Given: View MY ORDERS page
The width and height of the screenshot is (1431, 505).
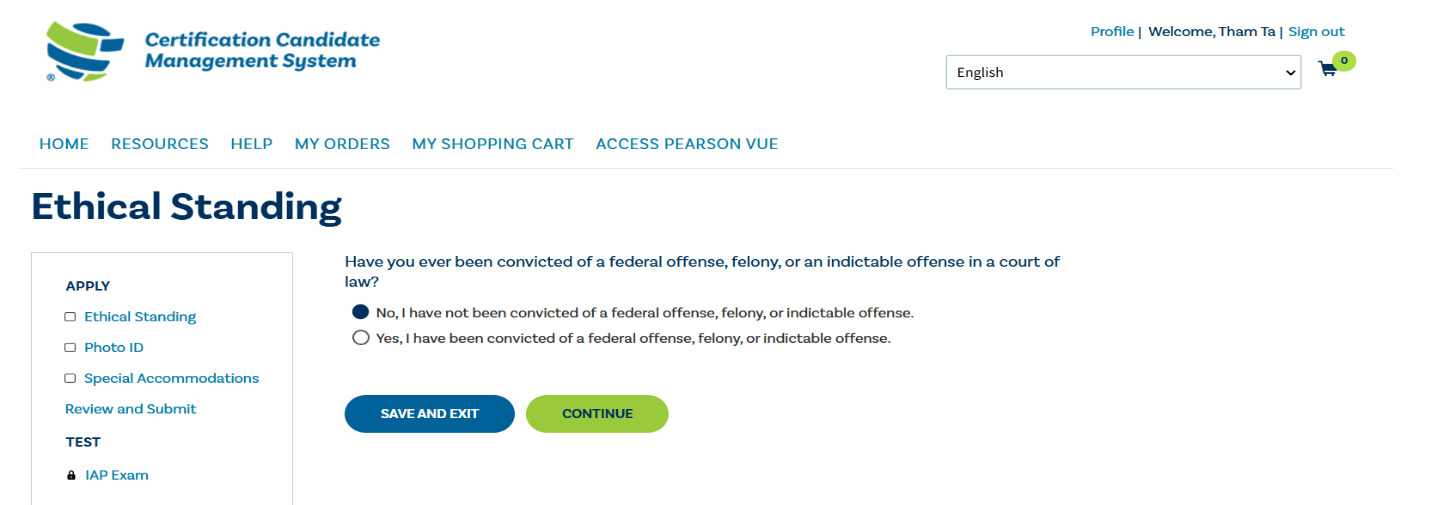Looking at the screenshot, I should click(x=342, y=144).
